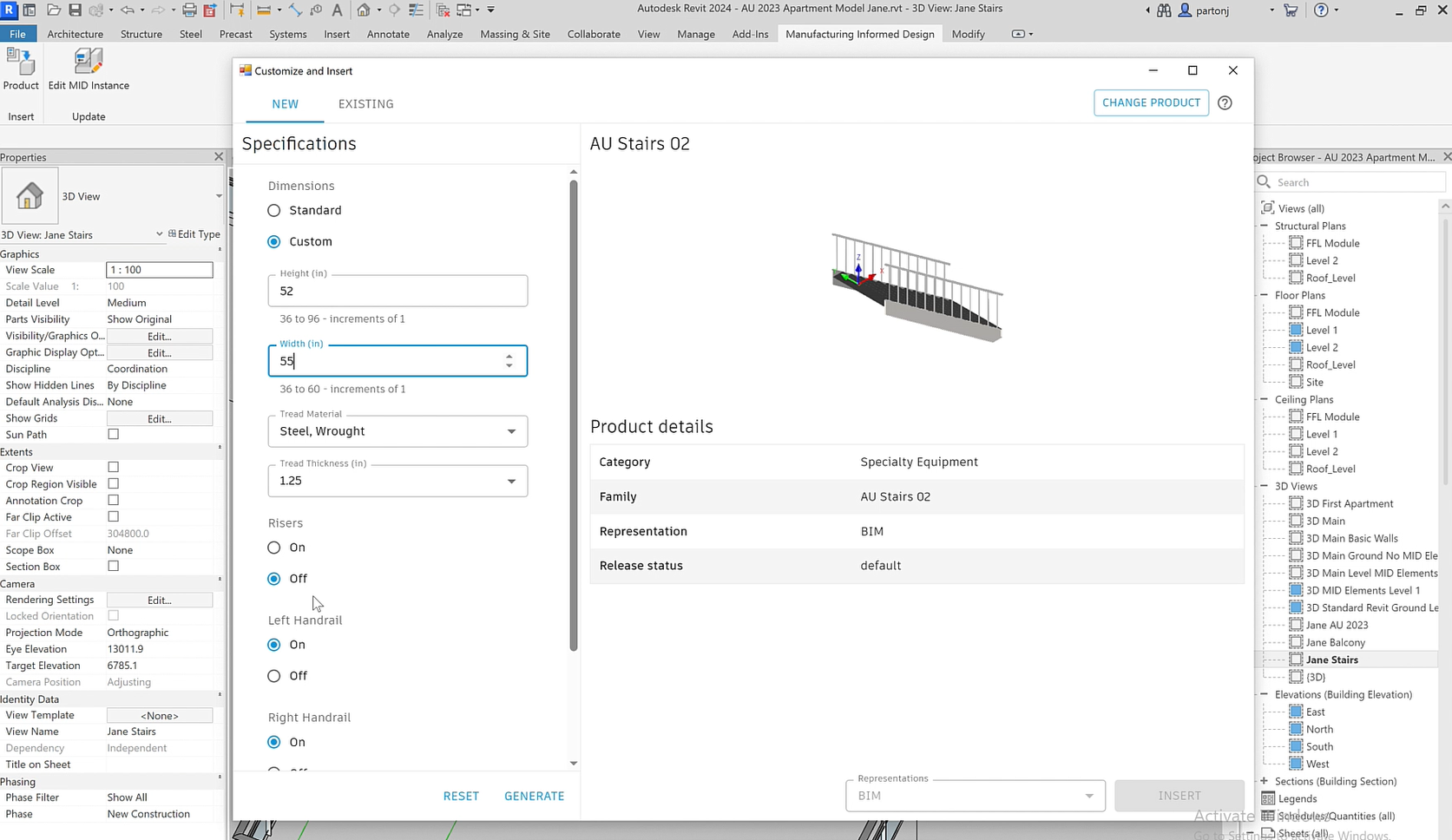Select the Text tool 'A' icon
This screenshot has width=1452, height=840.
click(337, 10)
